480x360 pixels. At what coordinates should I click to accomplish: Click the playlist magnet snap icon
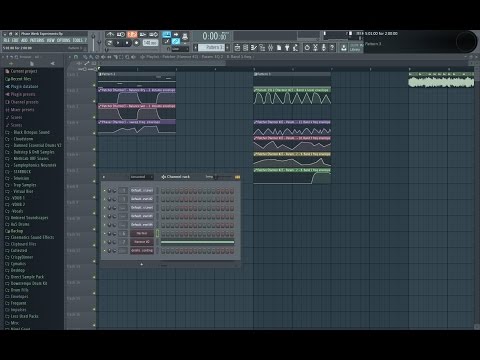(76, 57)
